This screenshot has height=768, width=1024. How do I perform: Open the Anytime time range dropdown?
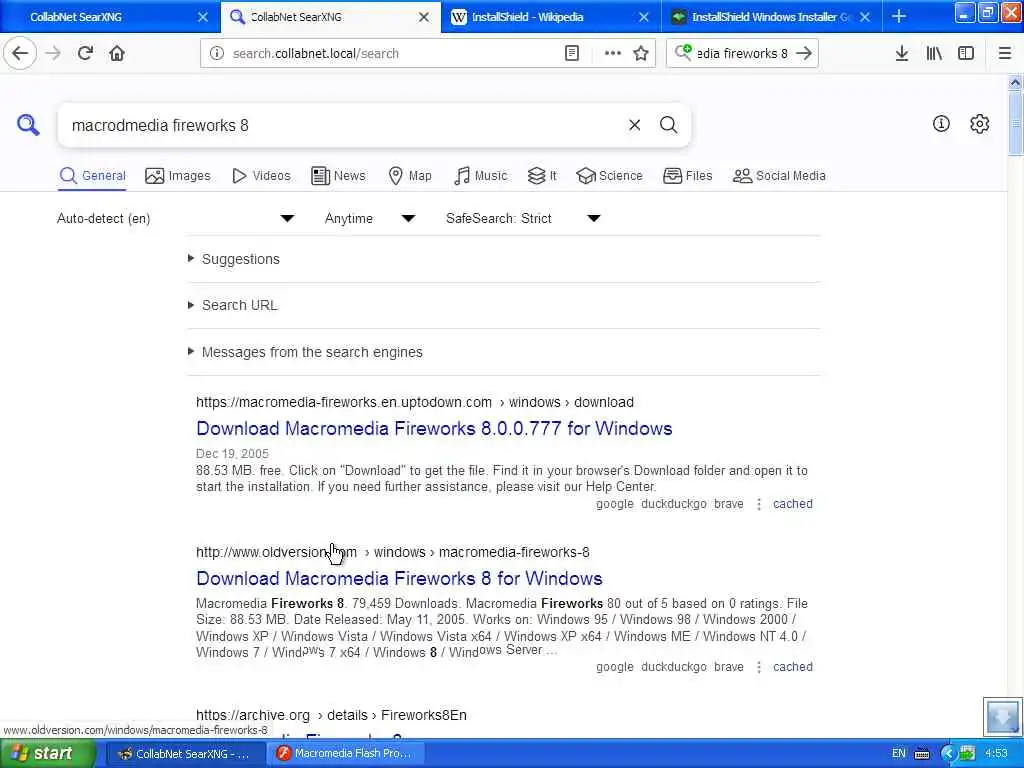370,218
